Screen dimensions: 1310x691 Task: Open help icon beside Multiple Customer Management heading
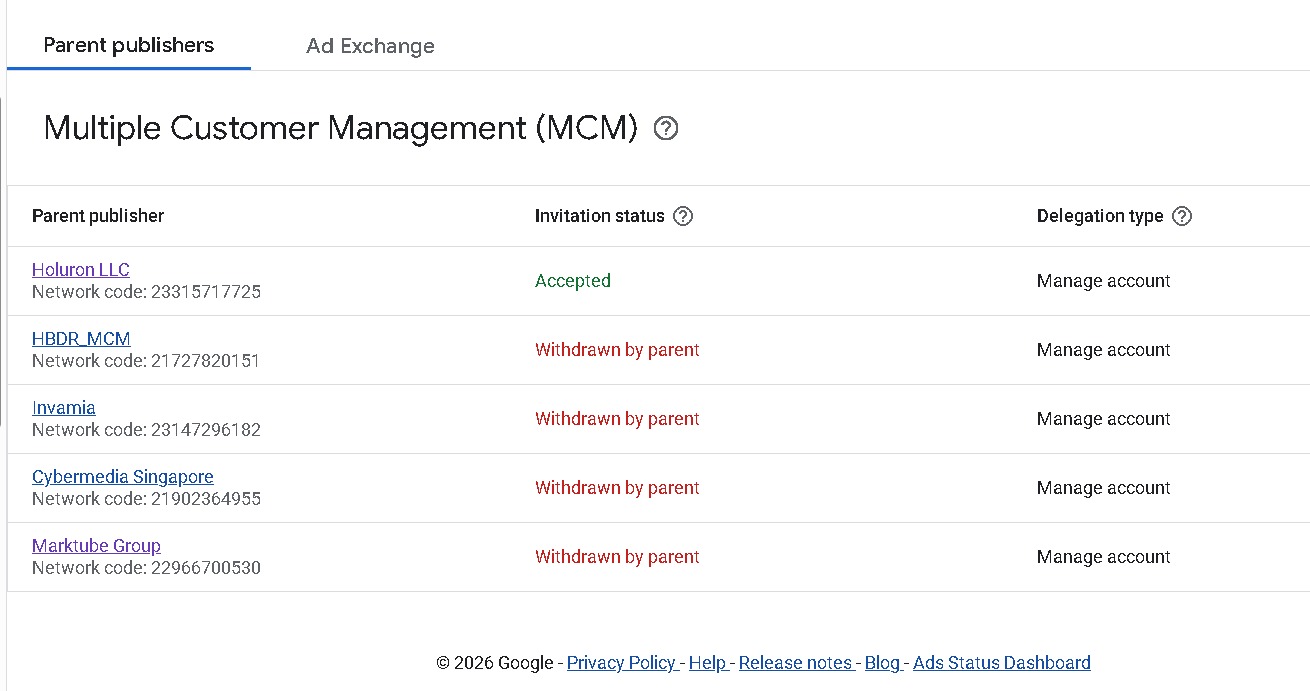tap(665, 129)
